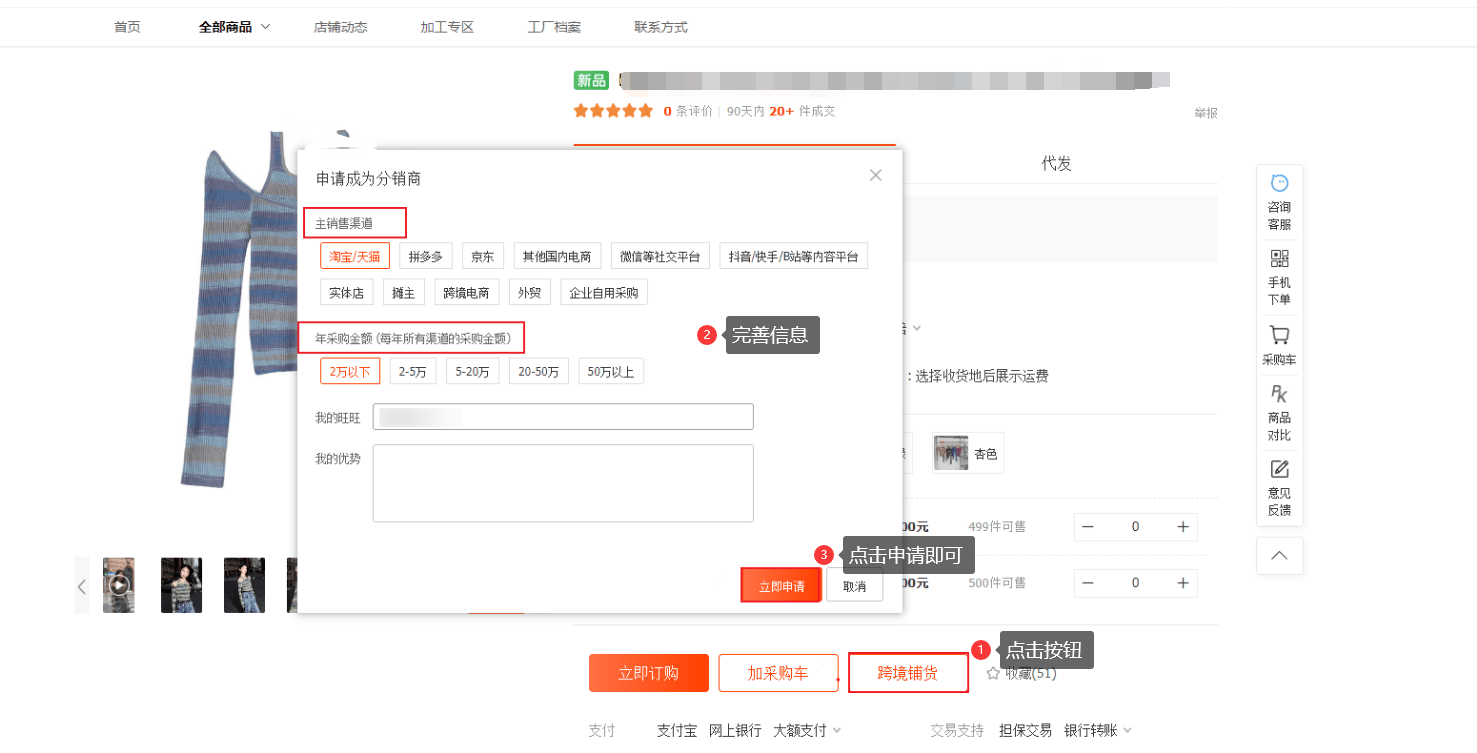Image resolution: width=1477 pixels, height=753 pixels.
Task: Switch to the 代发 tab
Action: [1056, 164]
